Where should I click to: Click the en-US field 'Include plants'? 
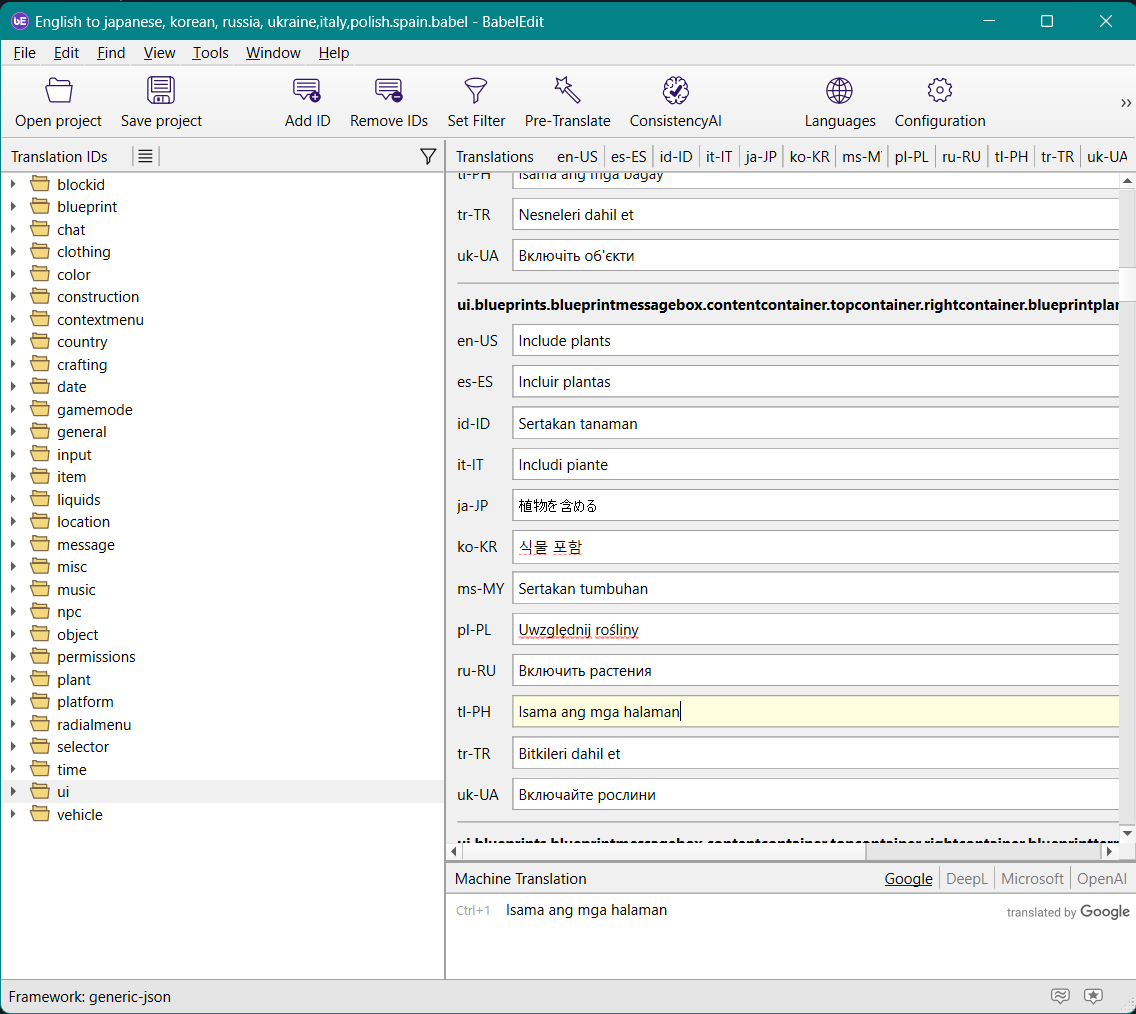tap(815, 341)
